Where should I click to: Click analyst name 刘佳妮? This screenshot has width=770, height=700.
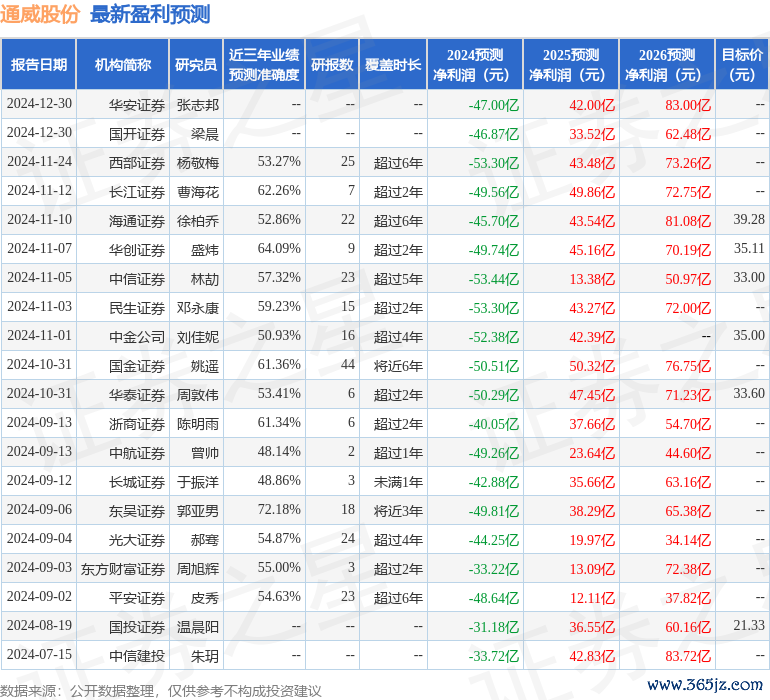[x=197, y=337]
